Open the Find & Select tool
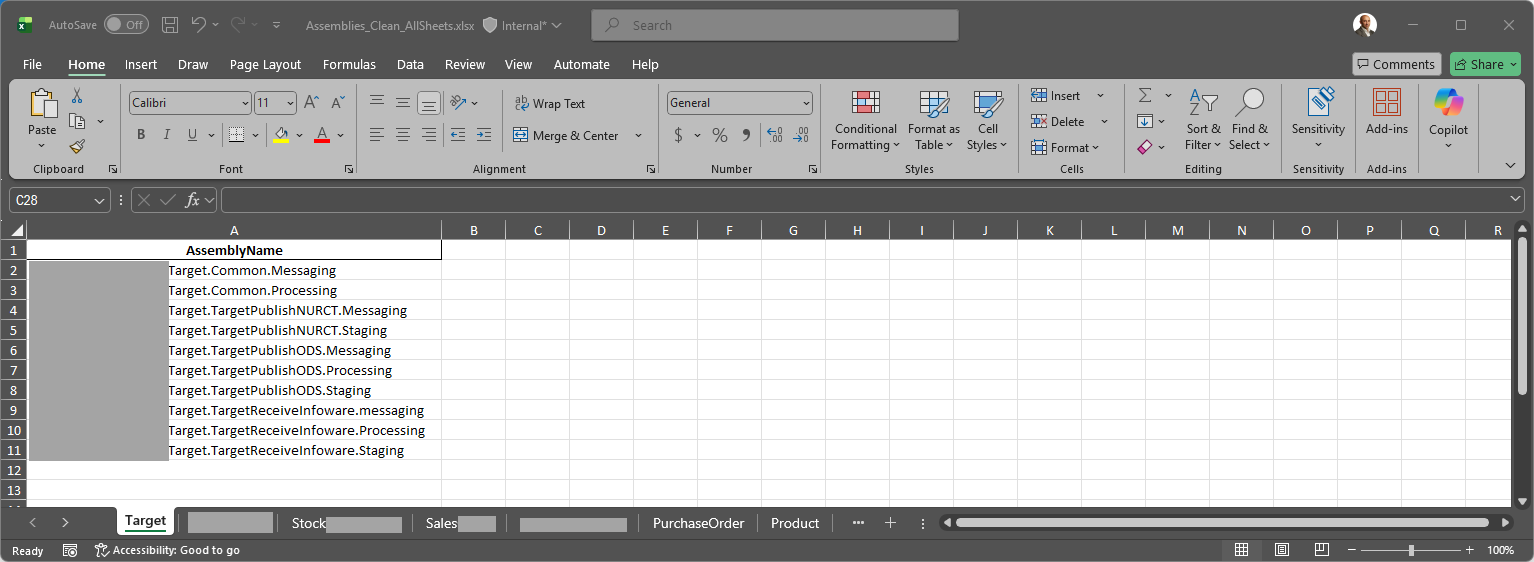This screenshot has height=562, width=1534. [x=1249, y=121]
